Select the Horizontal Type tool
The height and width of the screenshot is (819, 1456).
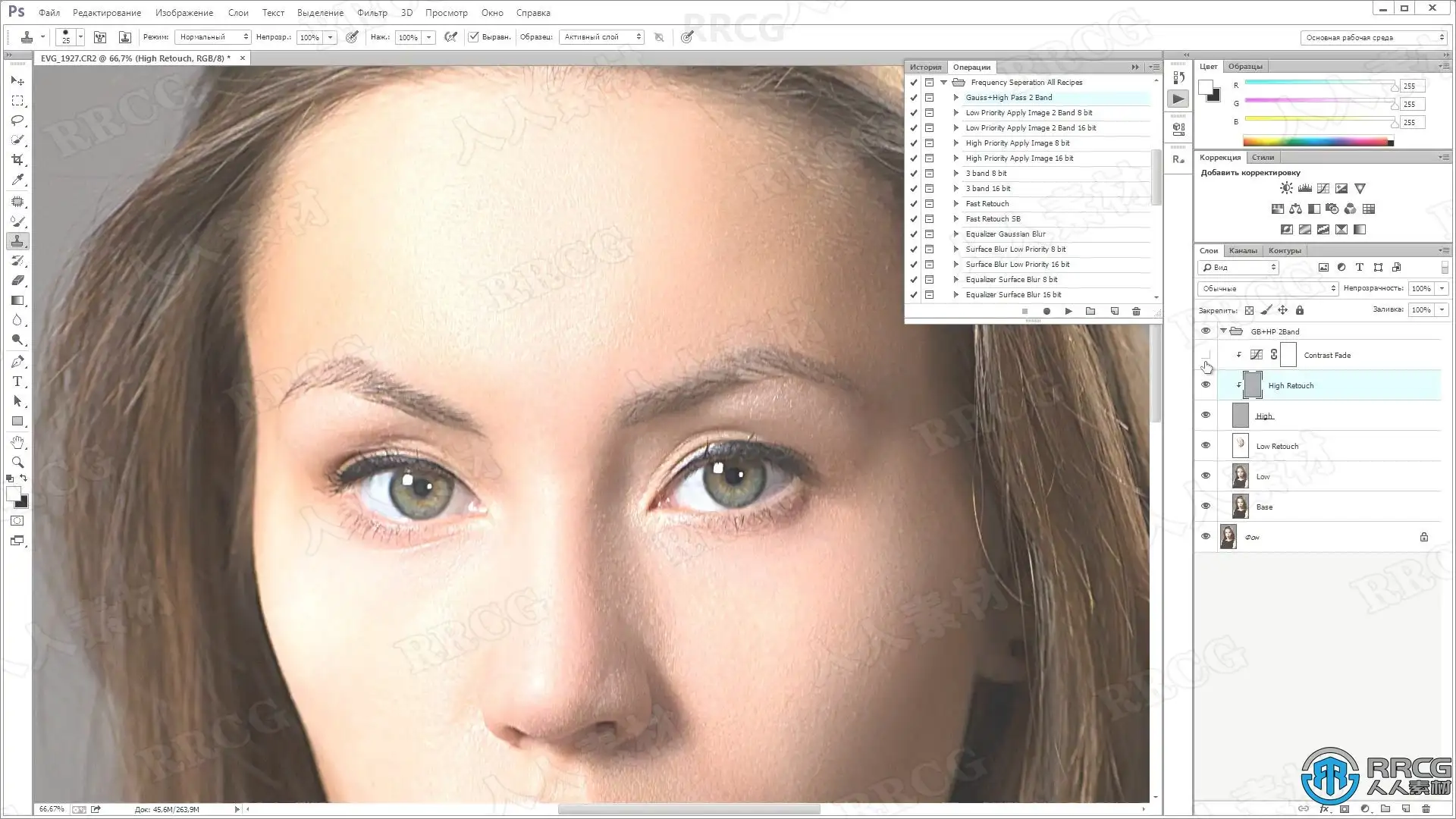[x=17, y=381]
